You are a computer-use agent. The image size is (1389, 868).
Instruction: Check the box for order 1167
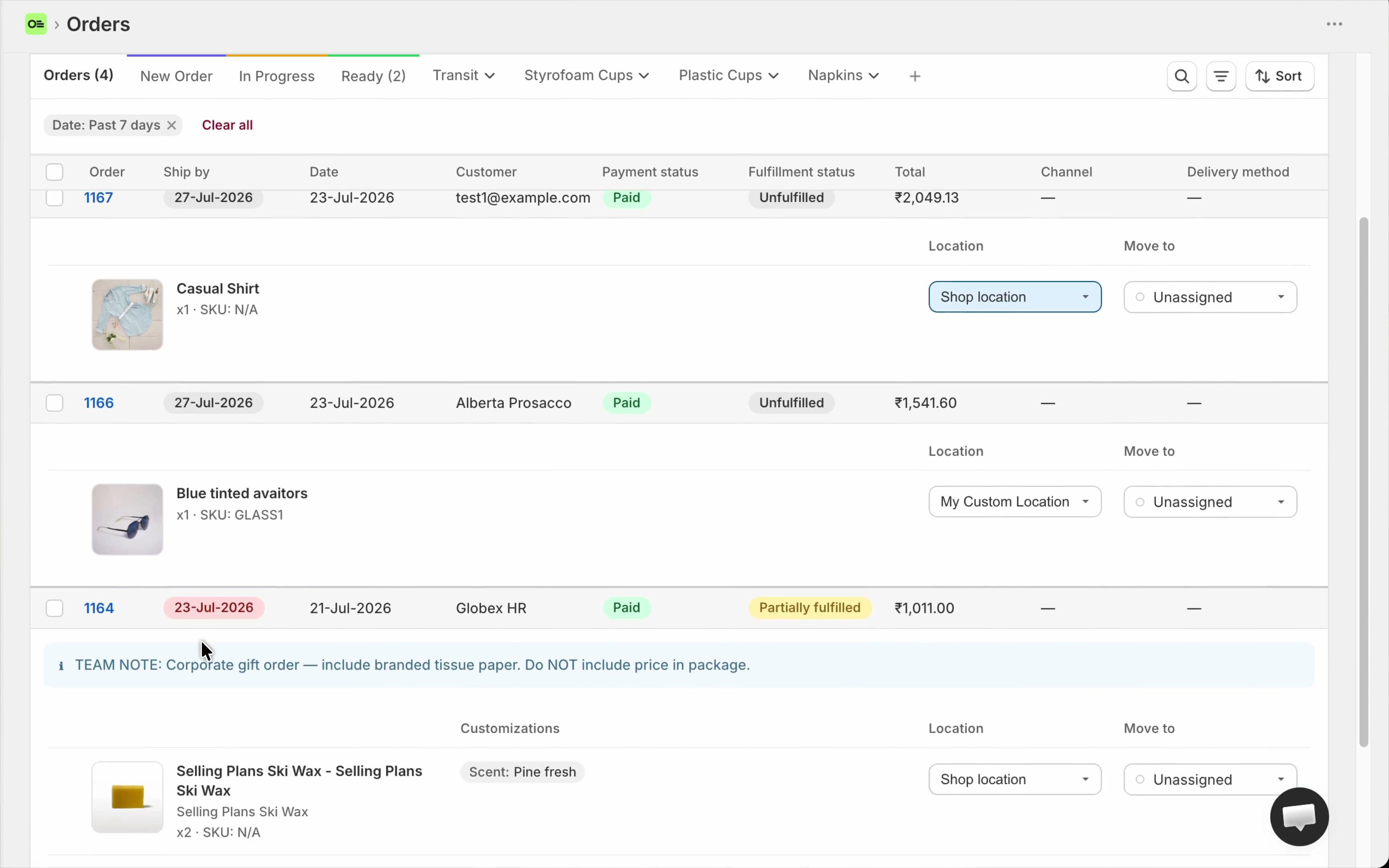pos(55,197)
